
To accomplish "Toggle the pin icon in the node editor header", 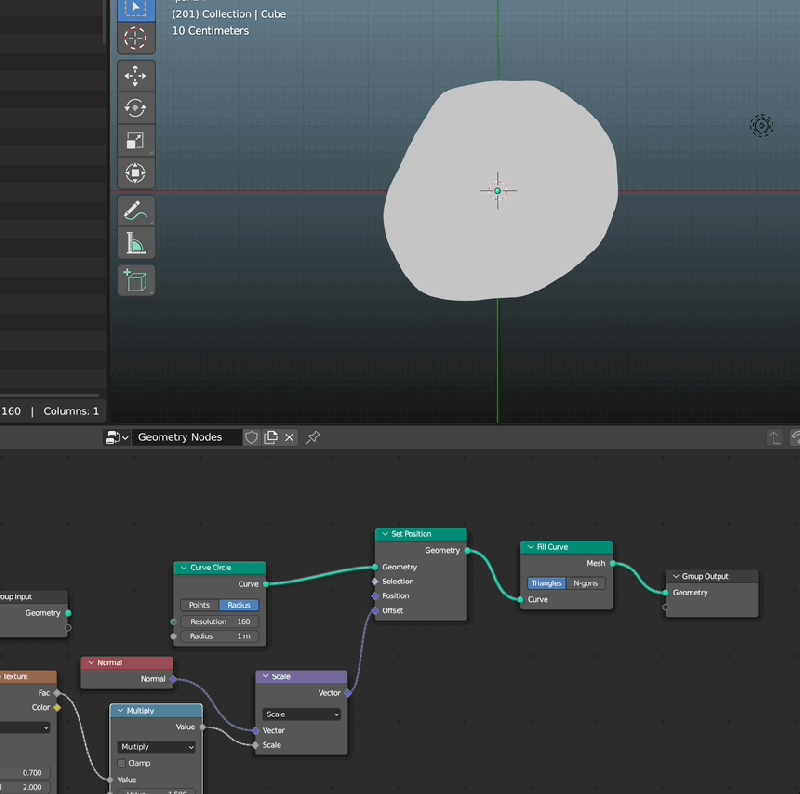I will [313, 437].
